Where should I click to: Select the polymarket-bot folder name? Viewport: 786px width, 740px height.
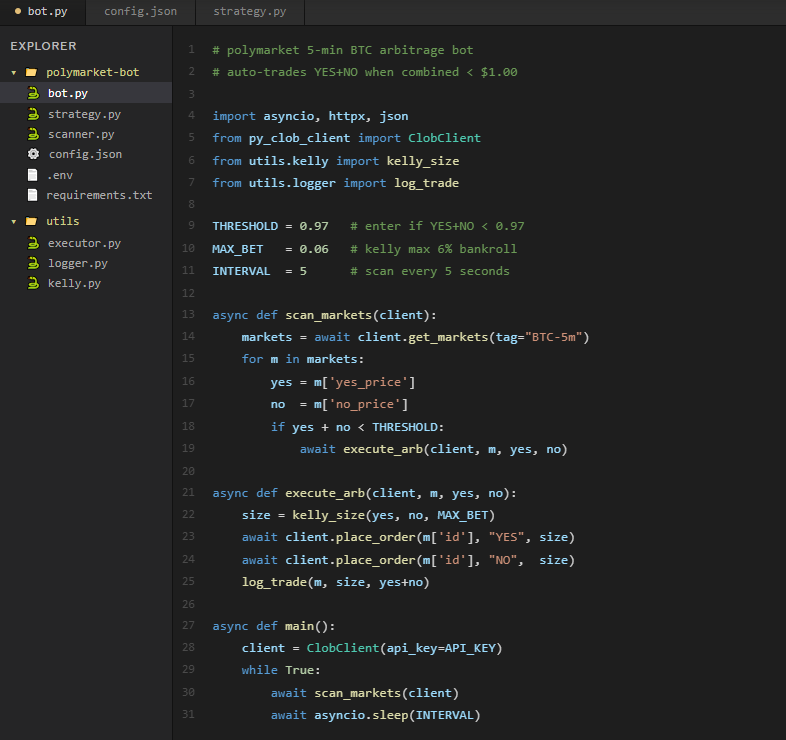93,72
